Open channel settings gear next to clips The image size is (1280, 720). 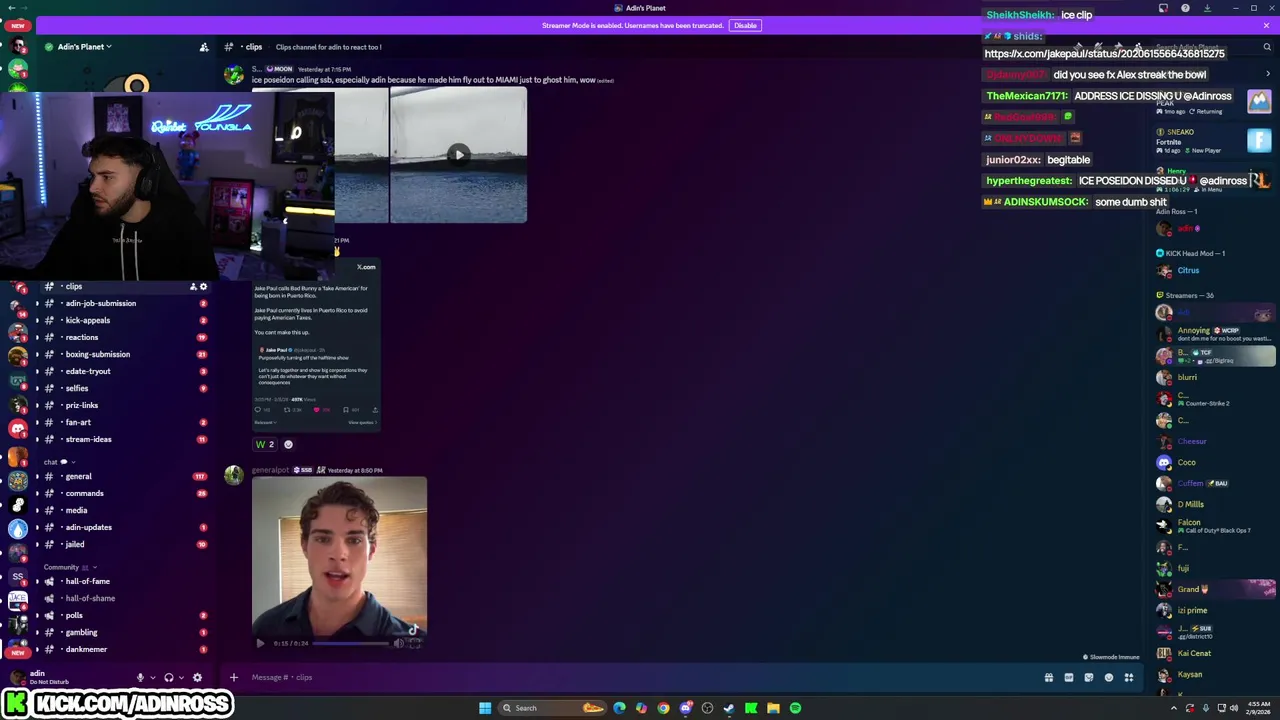(x=203, y=286)
